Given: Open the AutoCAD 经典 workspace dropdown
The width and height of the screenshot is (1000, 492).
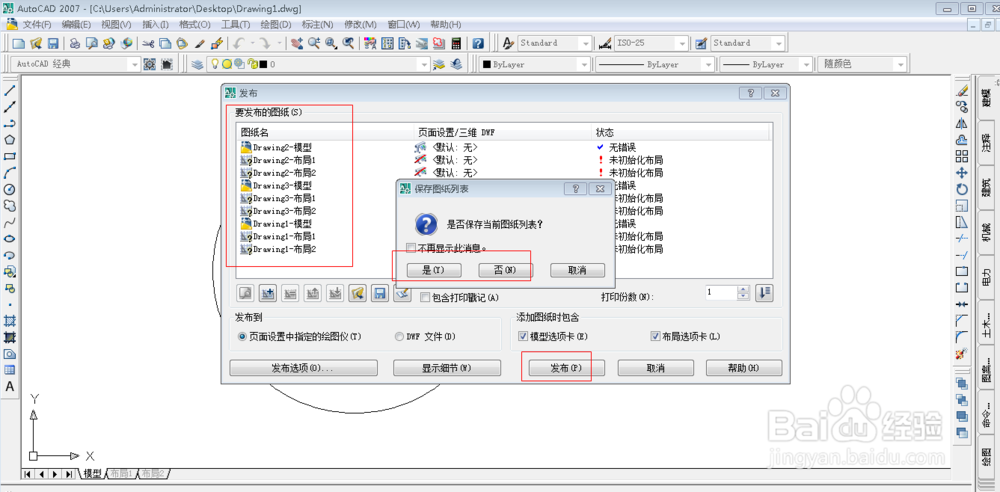Looking at the screenshot, I should [134, 64].
